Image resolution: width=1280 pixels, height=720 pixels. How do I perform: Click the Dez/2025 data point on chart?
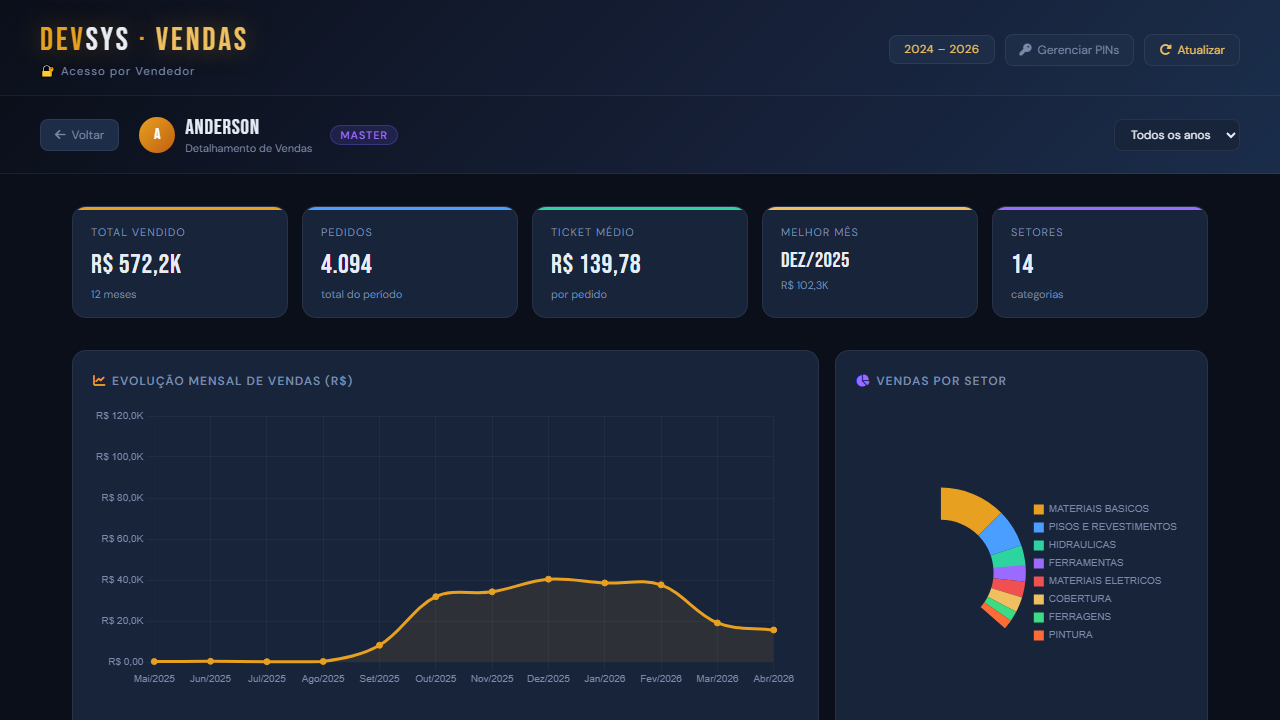[x=548, y=579]
